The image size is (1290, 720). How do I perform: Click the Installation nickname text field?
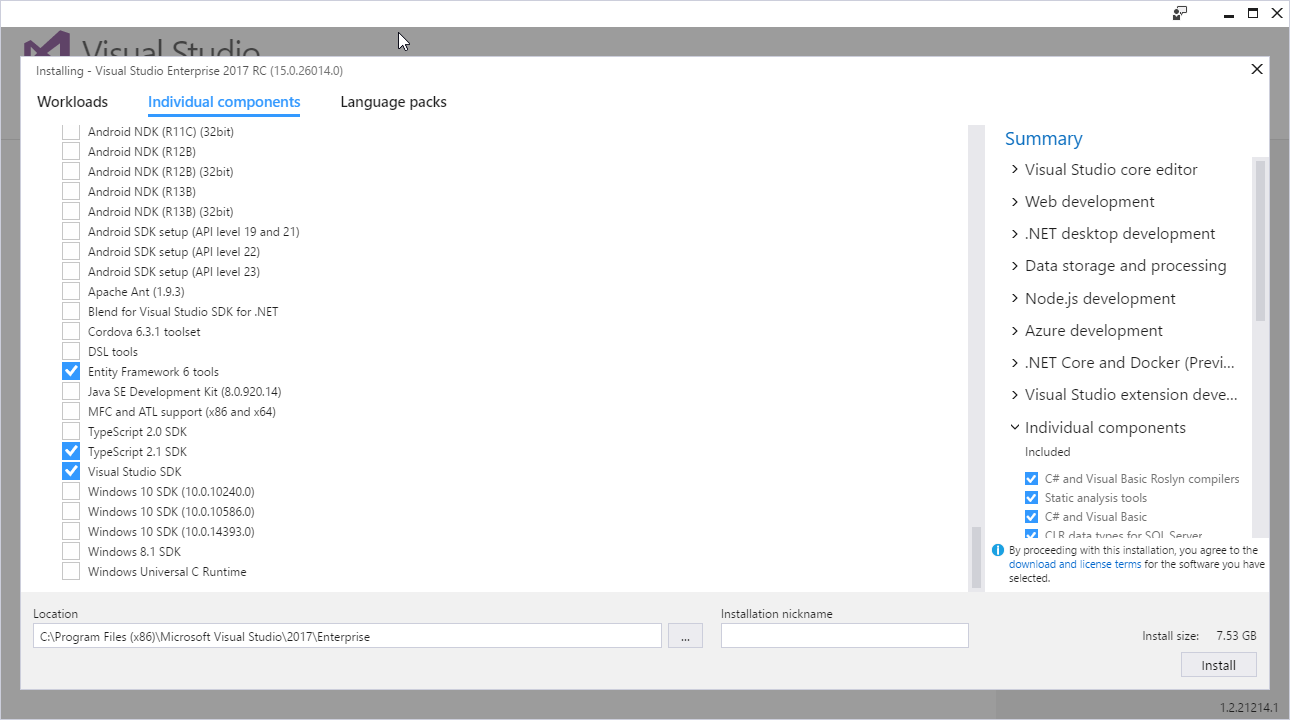point(844,635)
